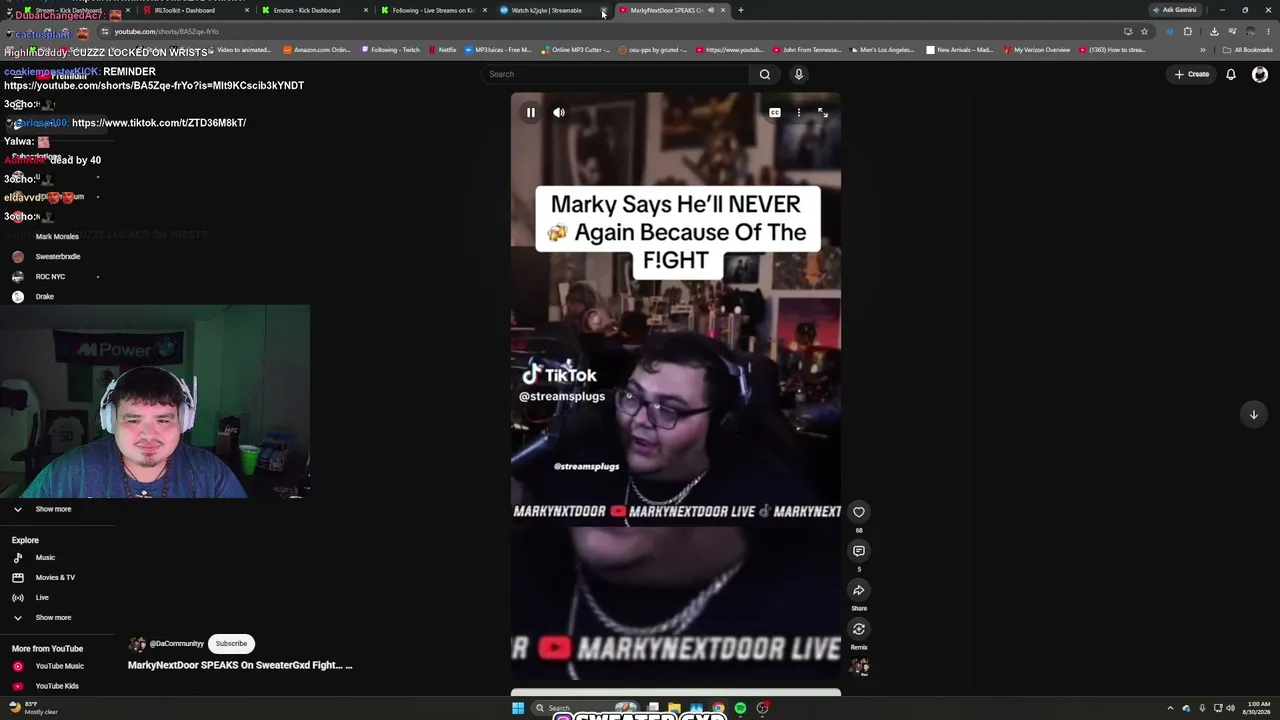Open Chrome from the taskbar
Viewport: 1280px width, 720px height.
pos(718,709)
